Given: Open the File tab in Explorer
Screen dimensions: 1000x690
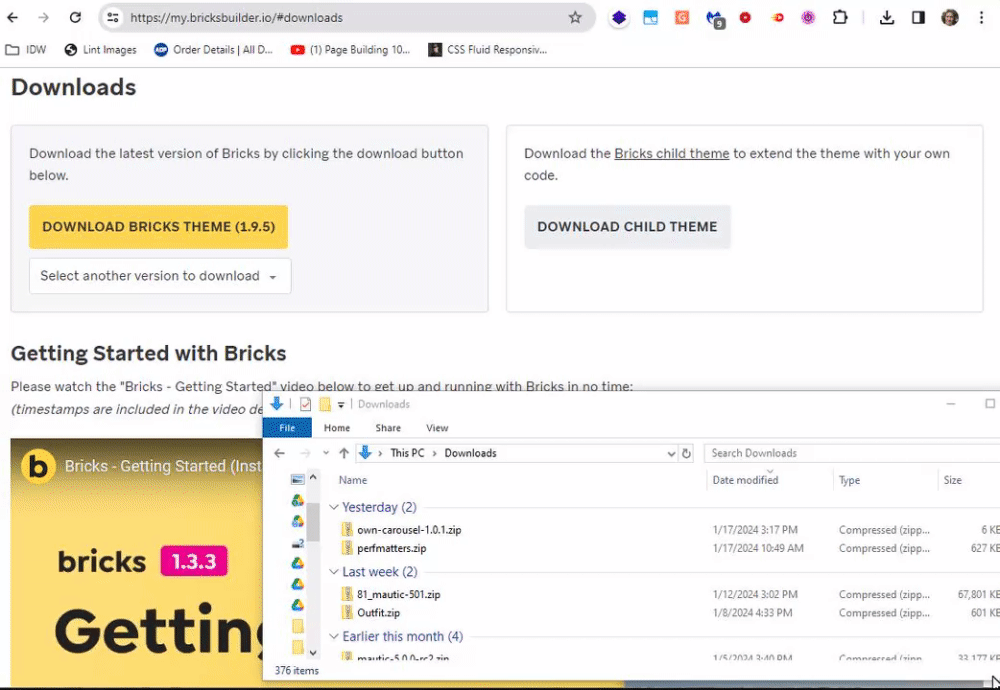Looking at the screenshot, I should 287,428.
